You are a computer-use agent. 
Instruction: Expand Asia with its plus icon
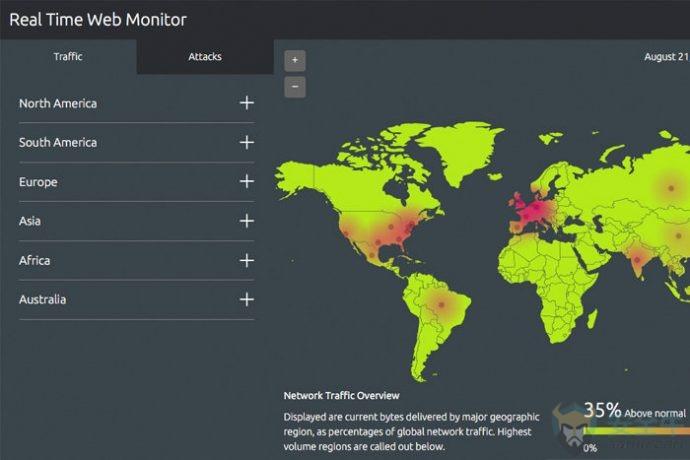point(246,221)
